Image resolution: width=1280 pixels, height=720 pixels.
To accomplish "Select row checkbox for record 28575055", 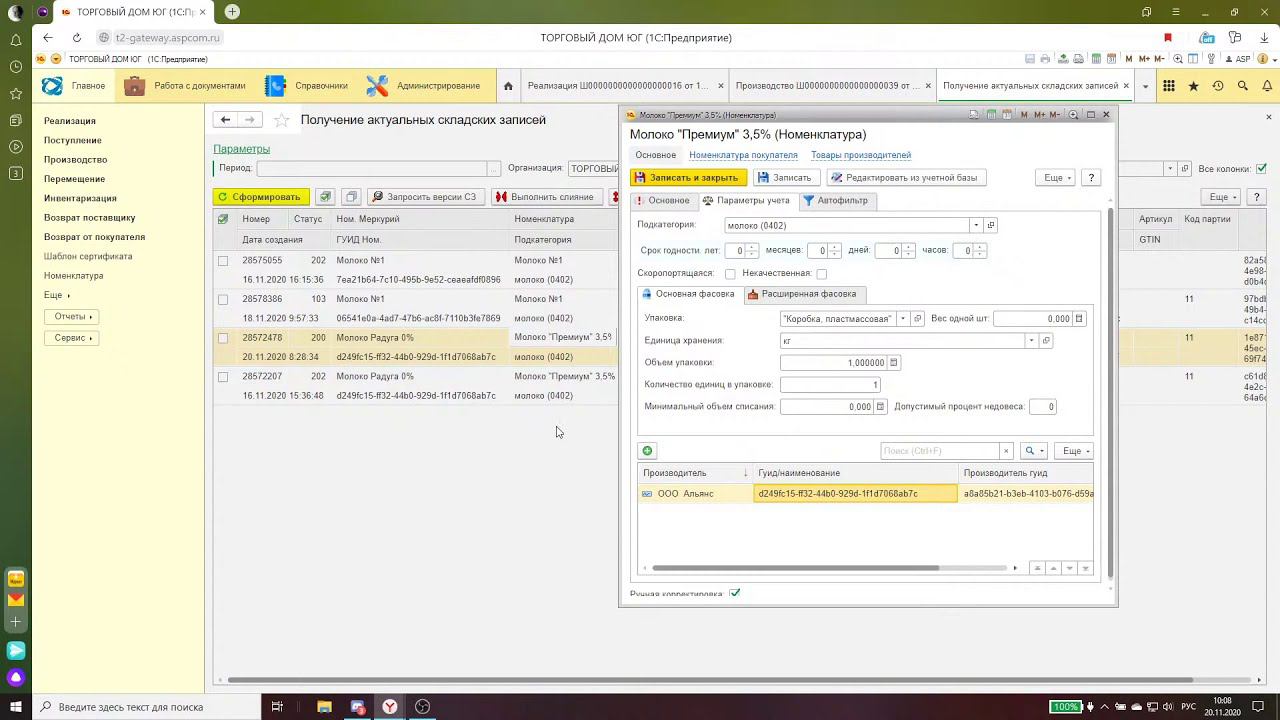I will coord(223,261).
